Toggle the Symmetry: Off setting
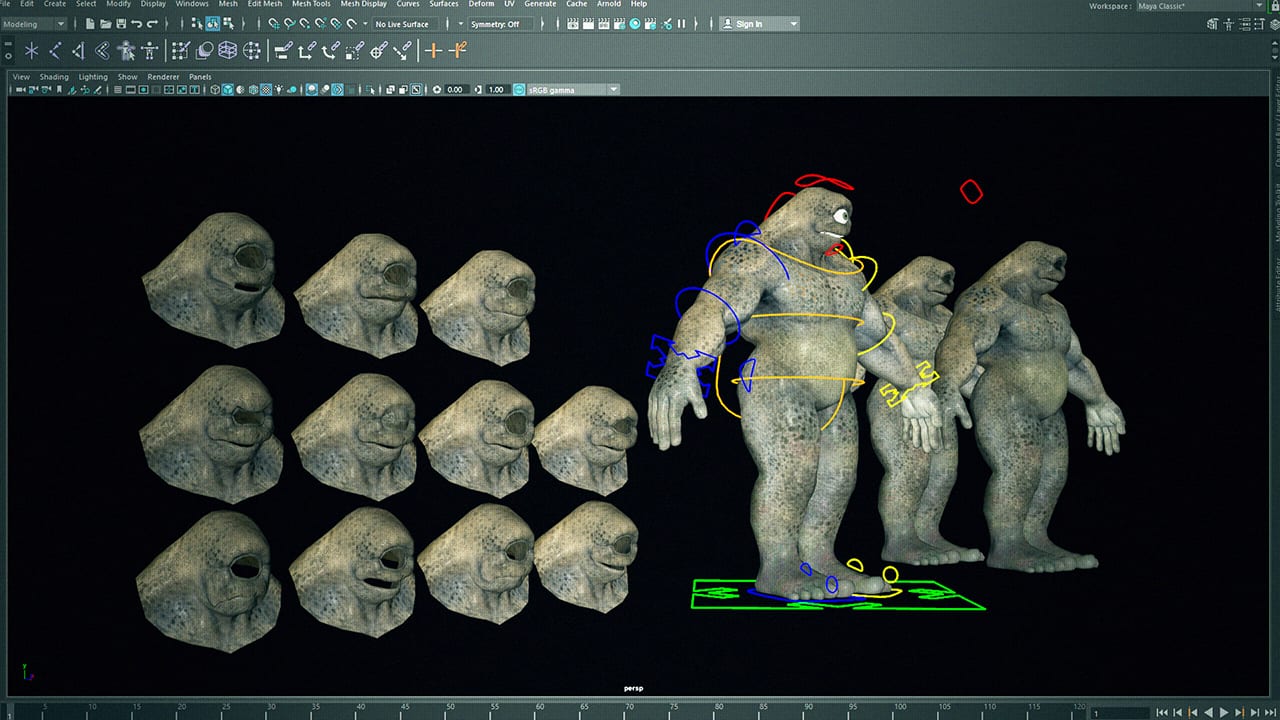This screenshot has width=1280, height=720. (x=495, y=23)
